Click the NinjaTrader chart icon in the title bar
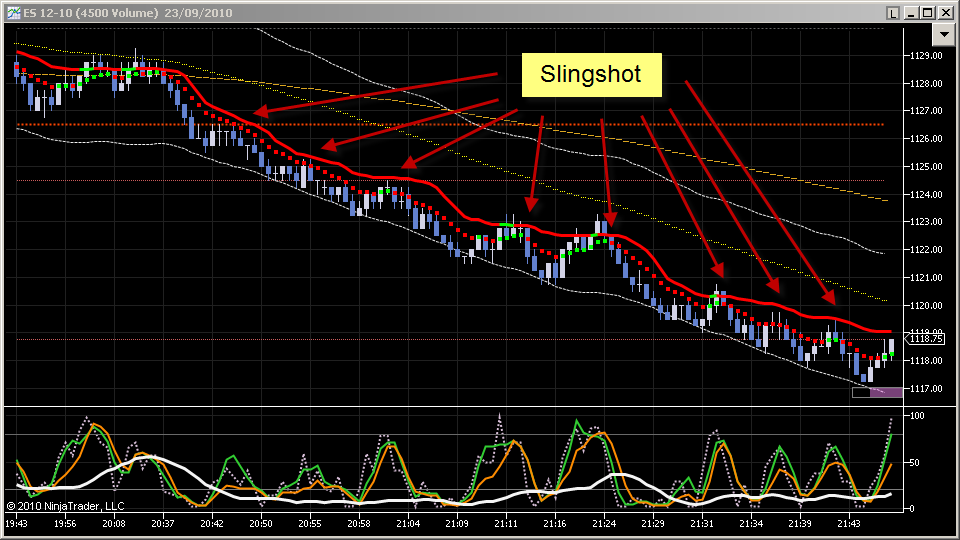Viewport: 960px width, 540px height. coord(13,13)
